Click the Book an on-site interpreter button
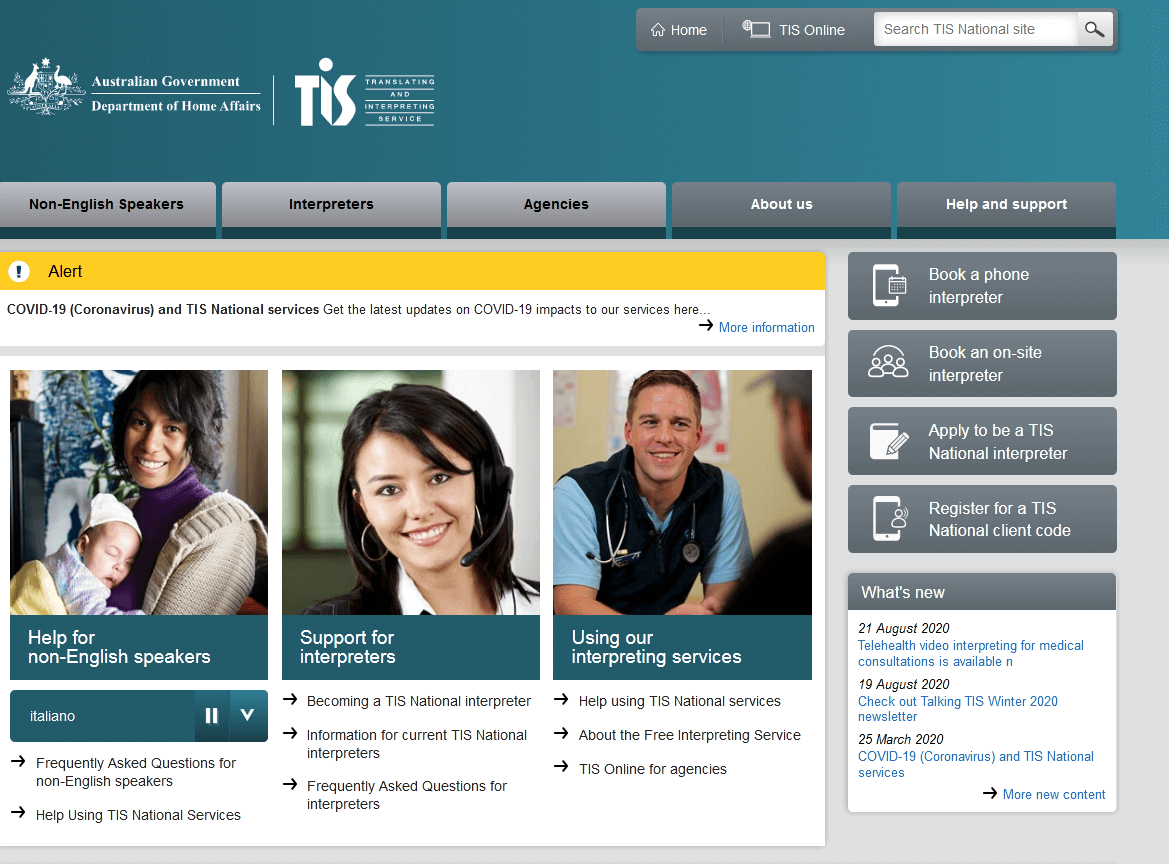Image resolution: width=1169 pixels, height=864 pixels. pos(982,364)
